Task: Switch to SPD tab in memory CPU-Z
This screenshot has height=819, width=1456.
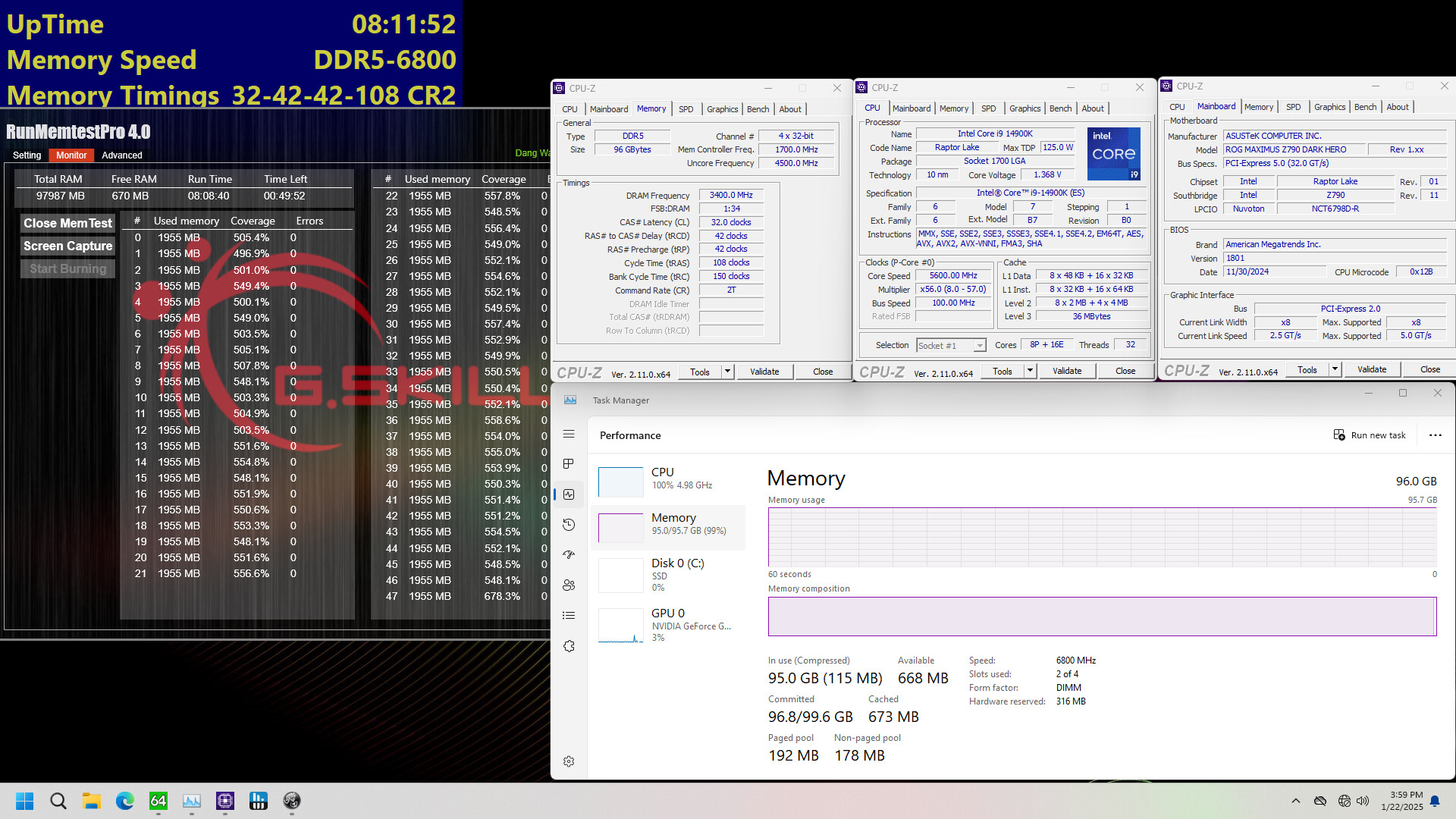Action: [686, 109]
